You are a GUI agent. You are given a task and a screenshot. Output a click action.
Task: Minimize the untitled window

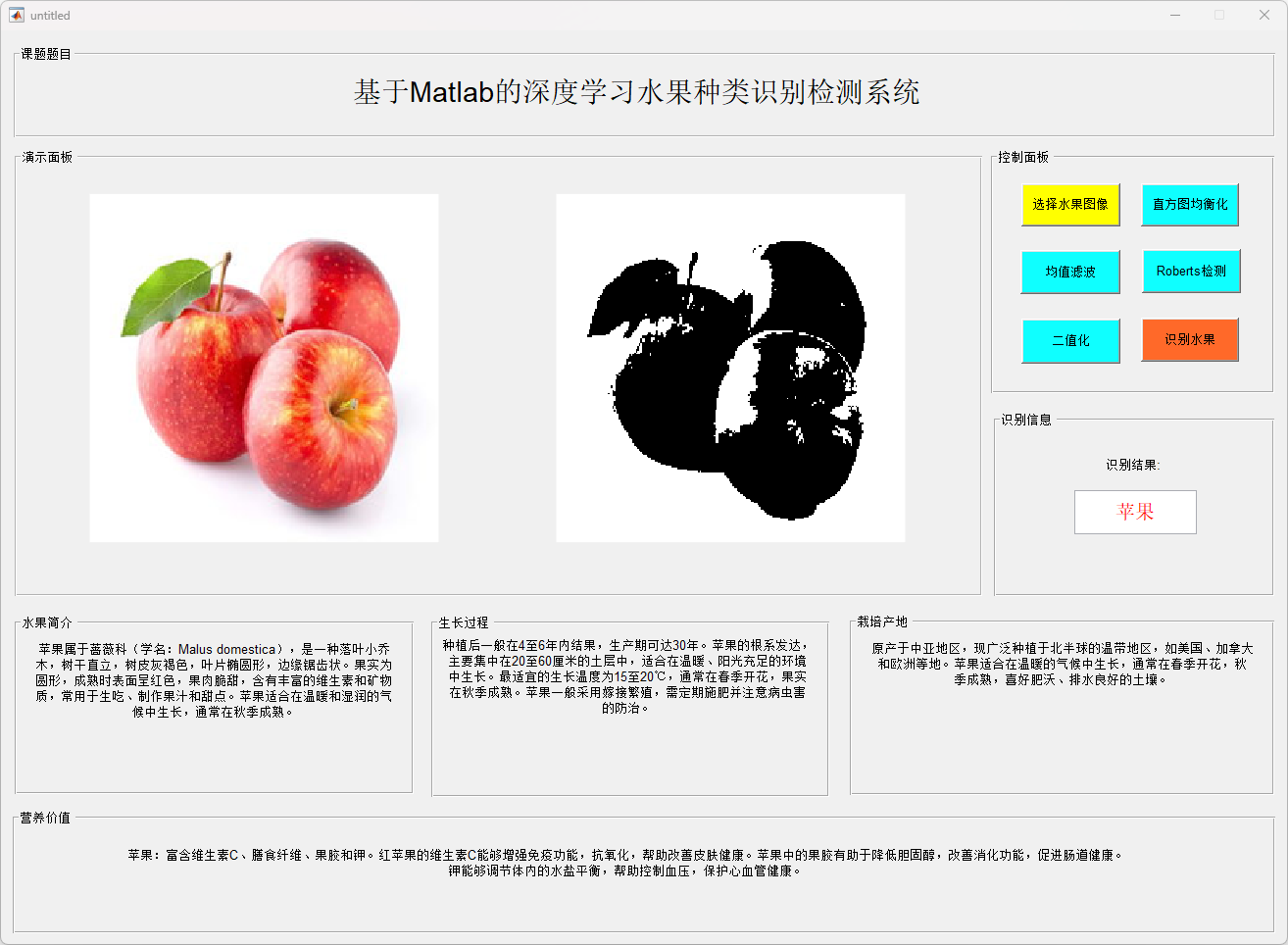(x=1175, y=15)
